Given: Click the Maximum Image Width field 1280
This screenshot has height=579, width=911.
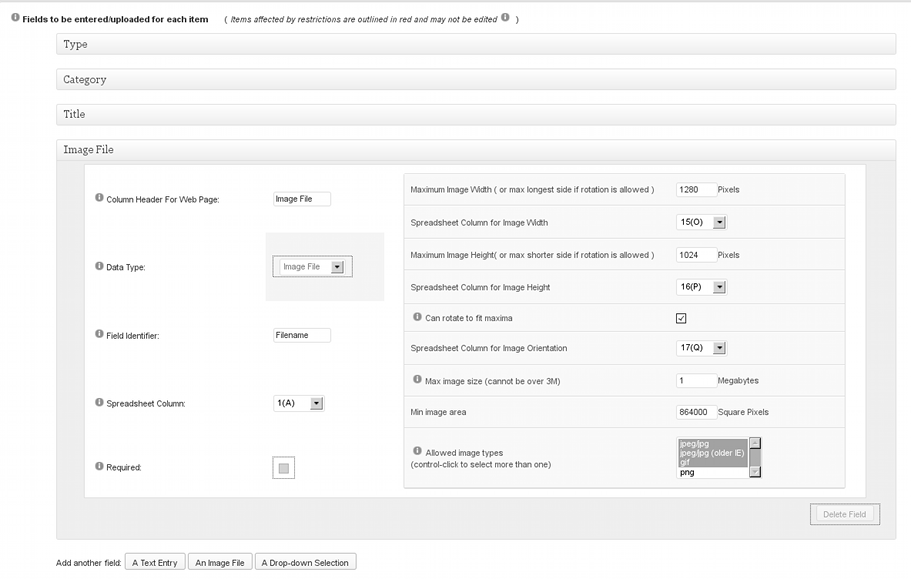Looking at the screenshot, I should click(x=696, y=189).
